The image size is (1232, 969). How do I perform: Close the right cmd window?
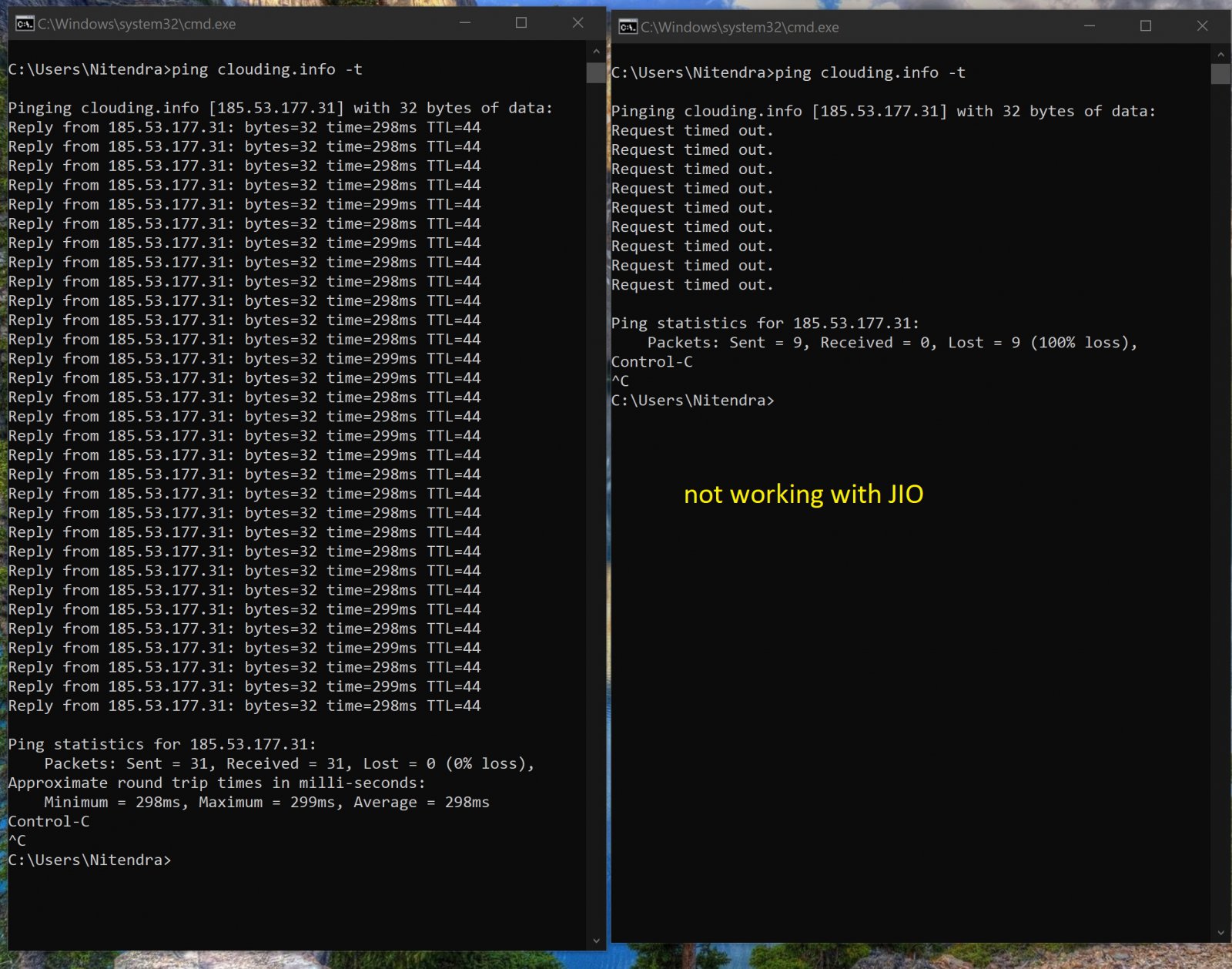[1202, 26]
